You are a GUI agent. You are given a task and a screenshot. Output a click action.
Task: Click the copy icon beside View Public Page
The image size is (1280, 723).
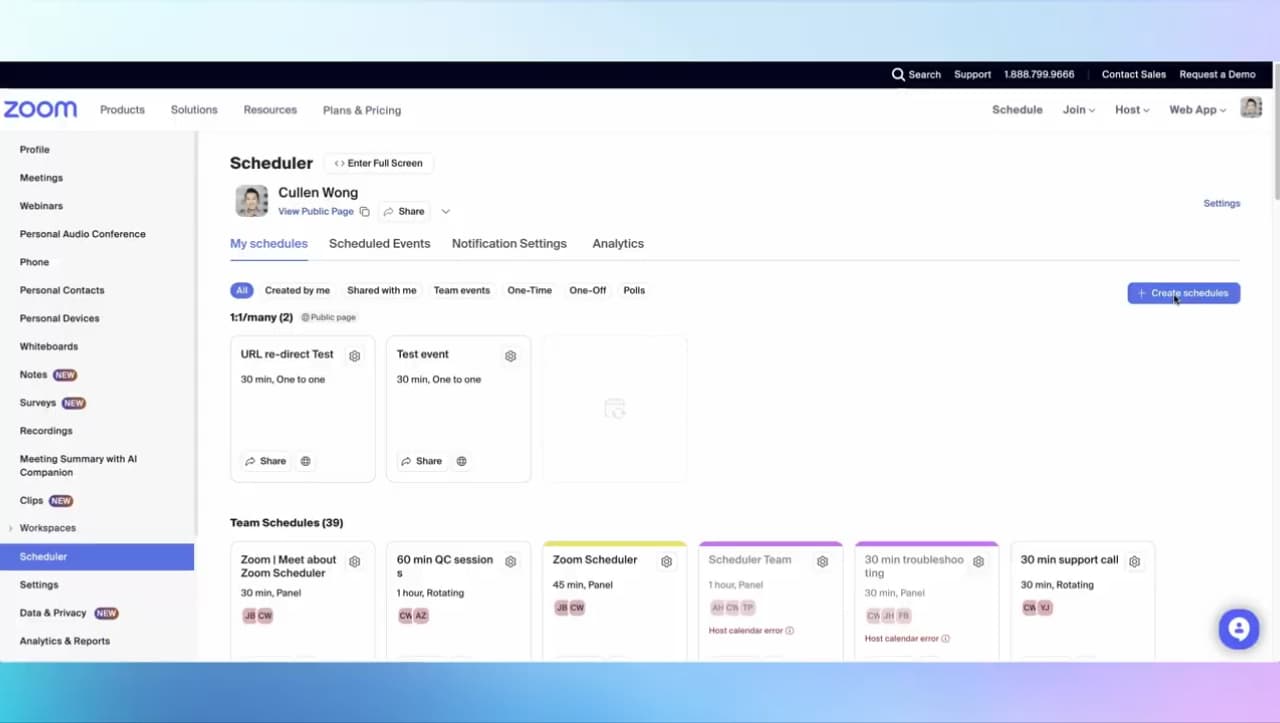365,212
